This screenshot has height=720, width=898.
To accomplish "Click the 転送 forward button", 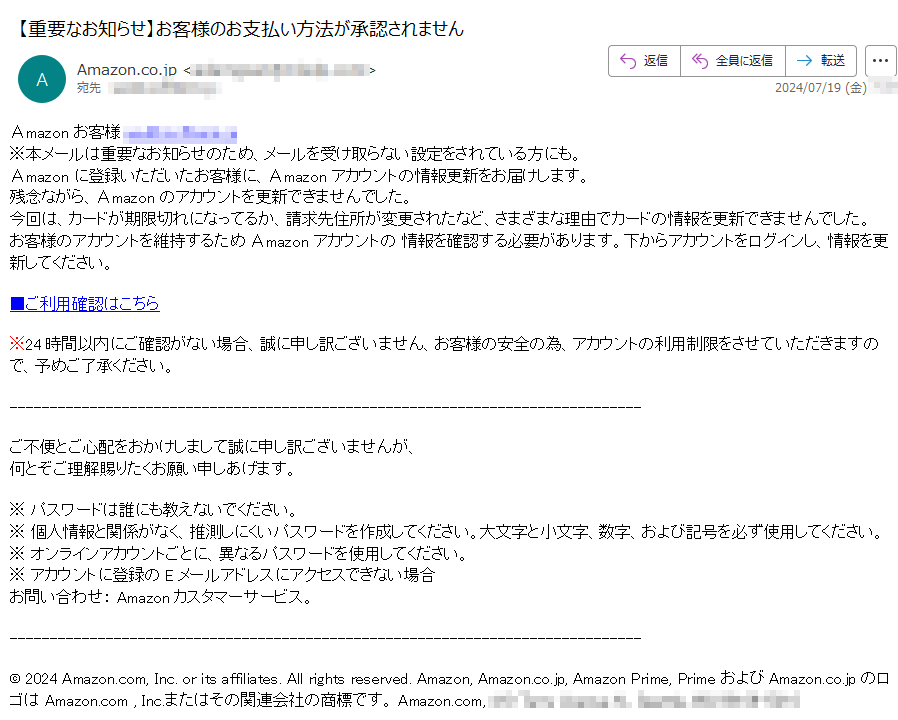I will tap(821, 61).
